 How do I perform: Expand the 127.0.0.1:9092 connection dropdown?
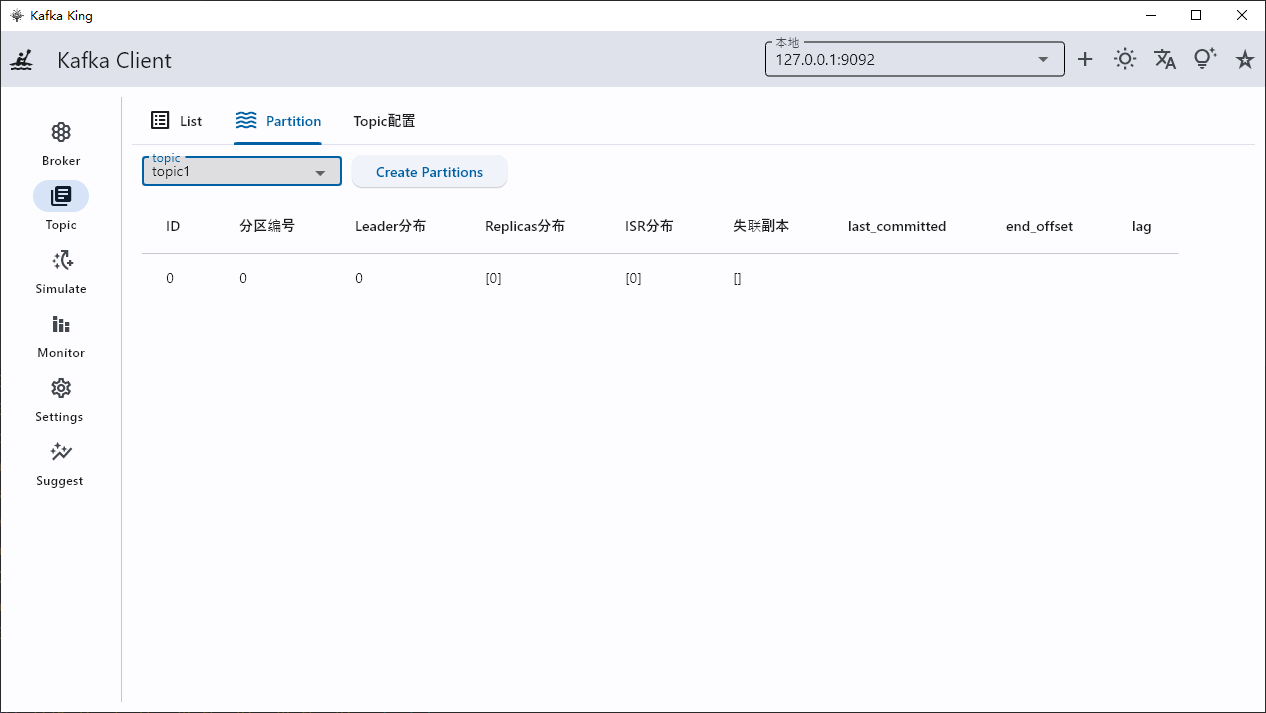1044,58
